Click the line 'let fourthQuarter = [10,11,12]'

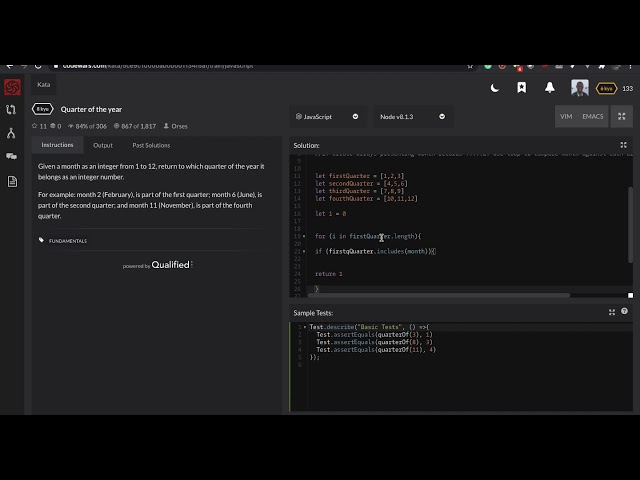(366, 199)
